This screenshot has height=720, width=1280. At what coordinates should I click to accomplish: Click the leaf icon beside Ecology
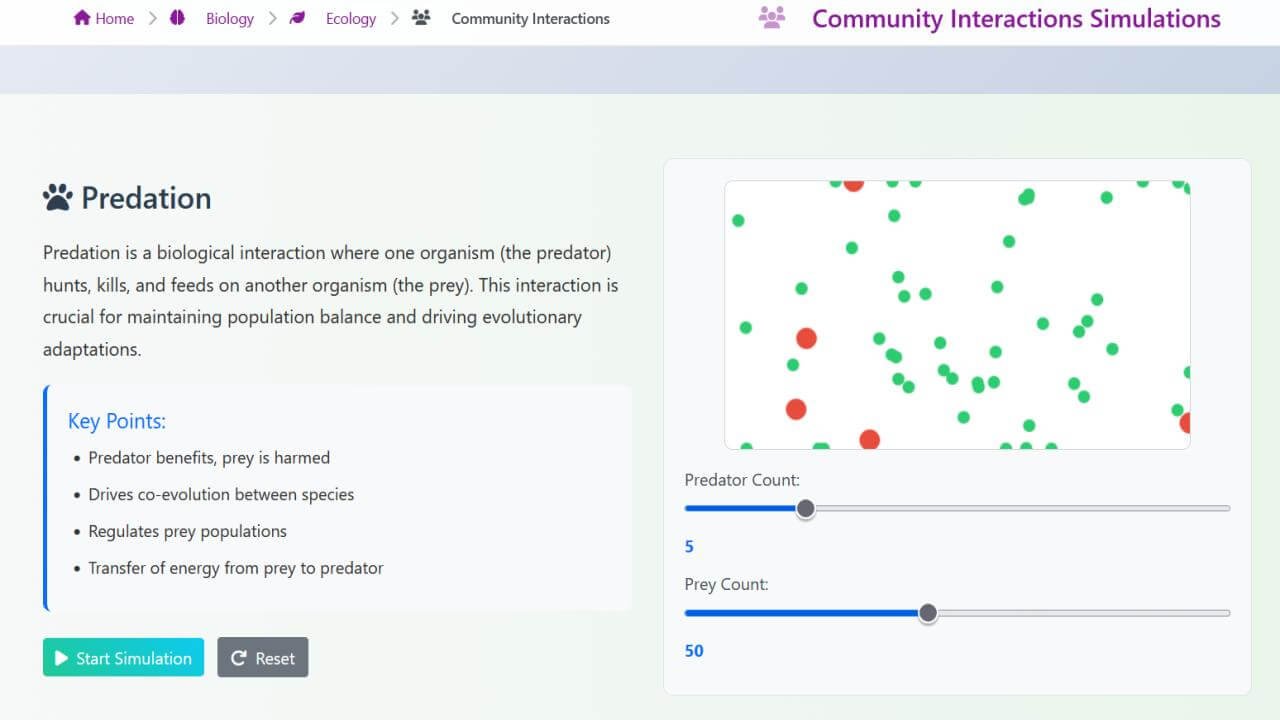(x=297, y=18)
